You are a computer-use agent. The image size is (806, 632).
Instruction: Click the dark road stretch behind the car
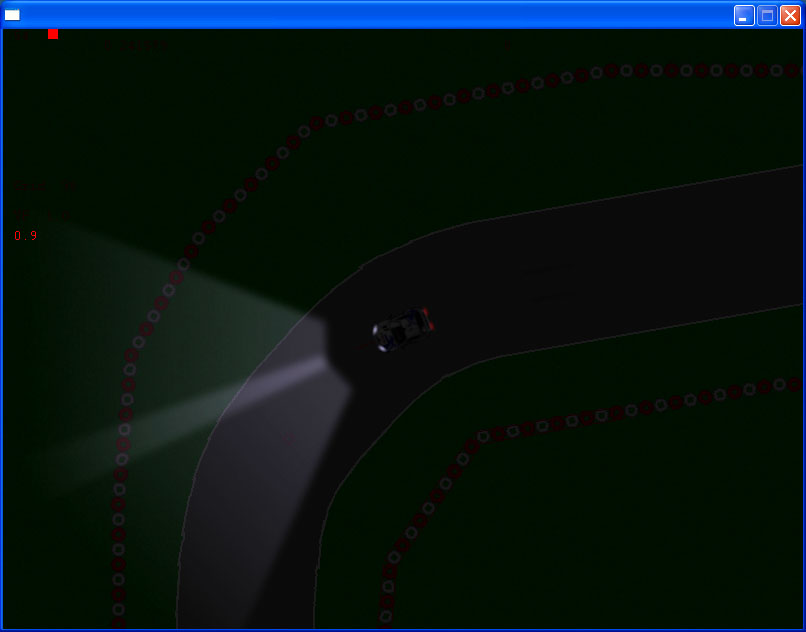[600, 270]
